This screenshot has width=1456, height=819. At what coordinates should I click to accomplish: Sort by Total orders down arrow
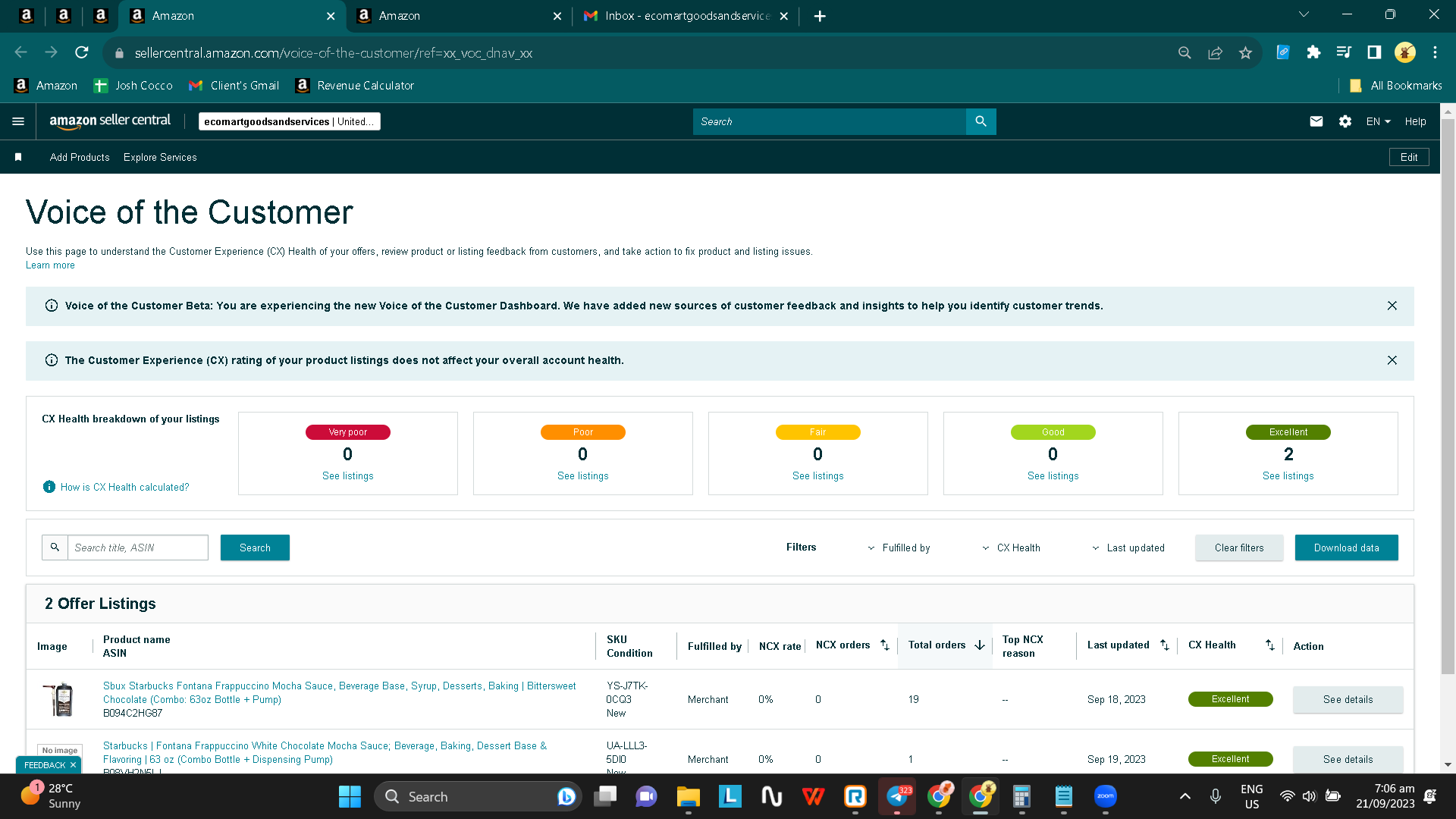click(980, 645)
